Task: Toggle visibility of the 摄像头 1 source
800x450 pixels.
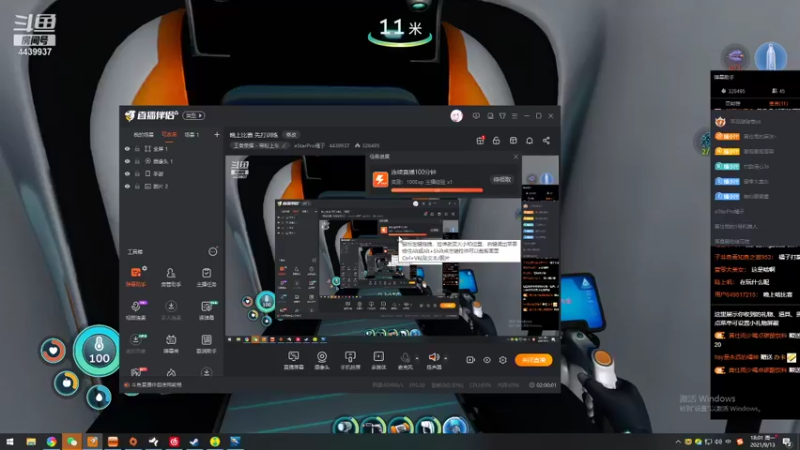Action: tap(128, 161)
